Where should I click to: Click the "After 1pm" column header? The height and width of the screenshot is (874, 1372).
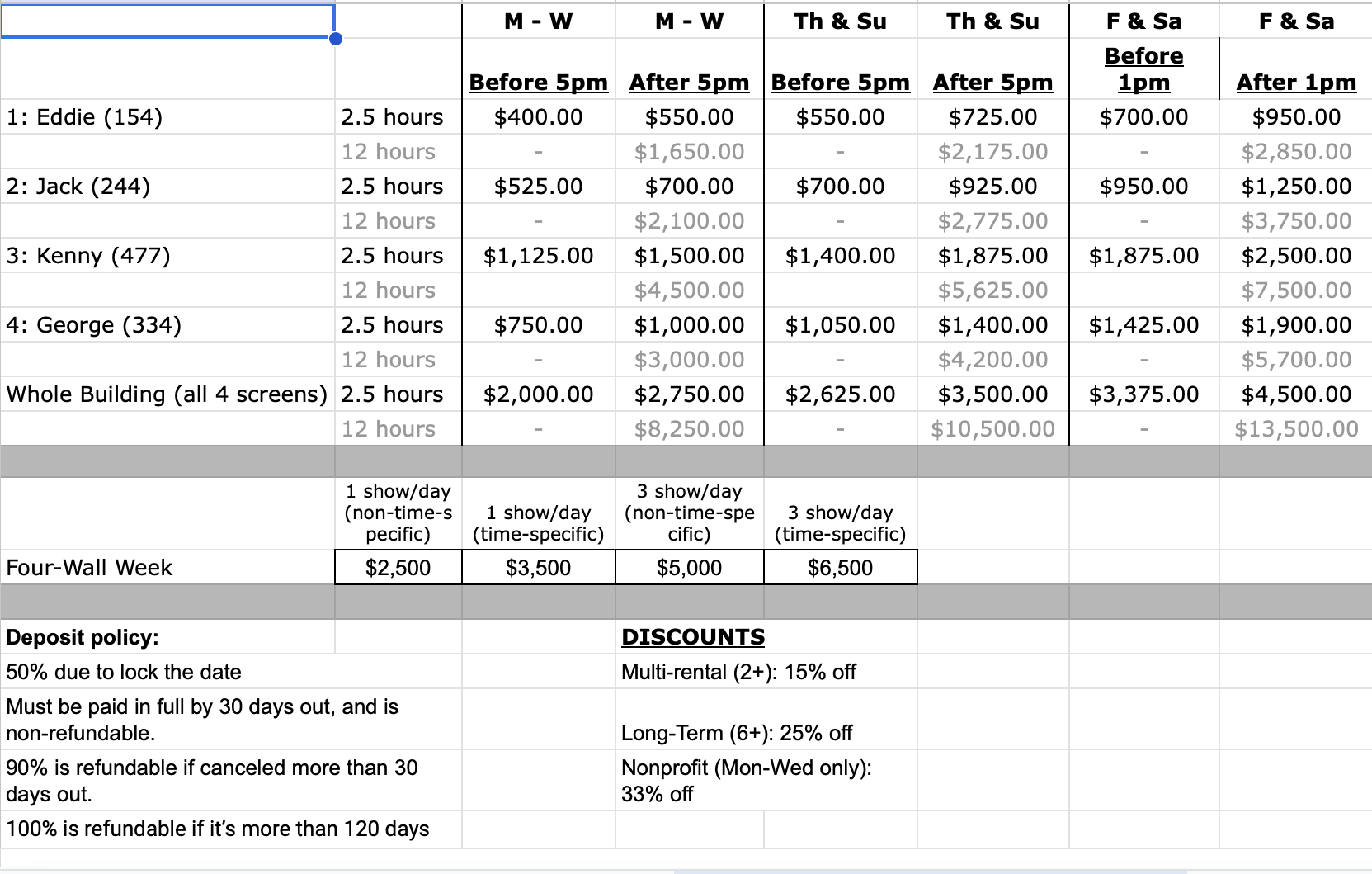coord(1295,83)
